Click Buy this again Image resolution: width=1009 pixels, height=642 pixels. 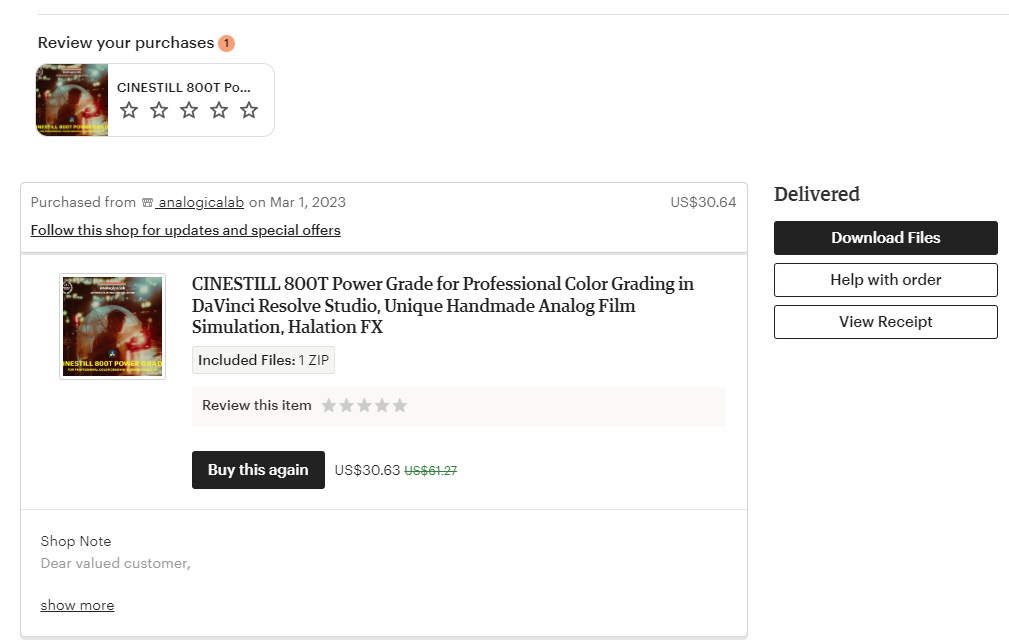[x=258, y=470]
